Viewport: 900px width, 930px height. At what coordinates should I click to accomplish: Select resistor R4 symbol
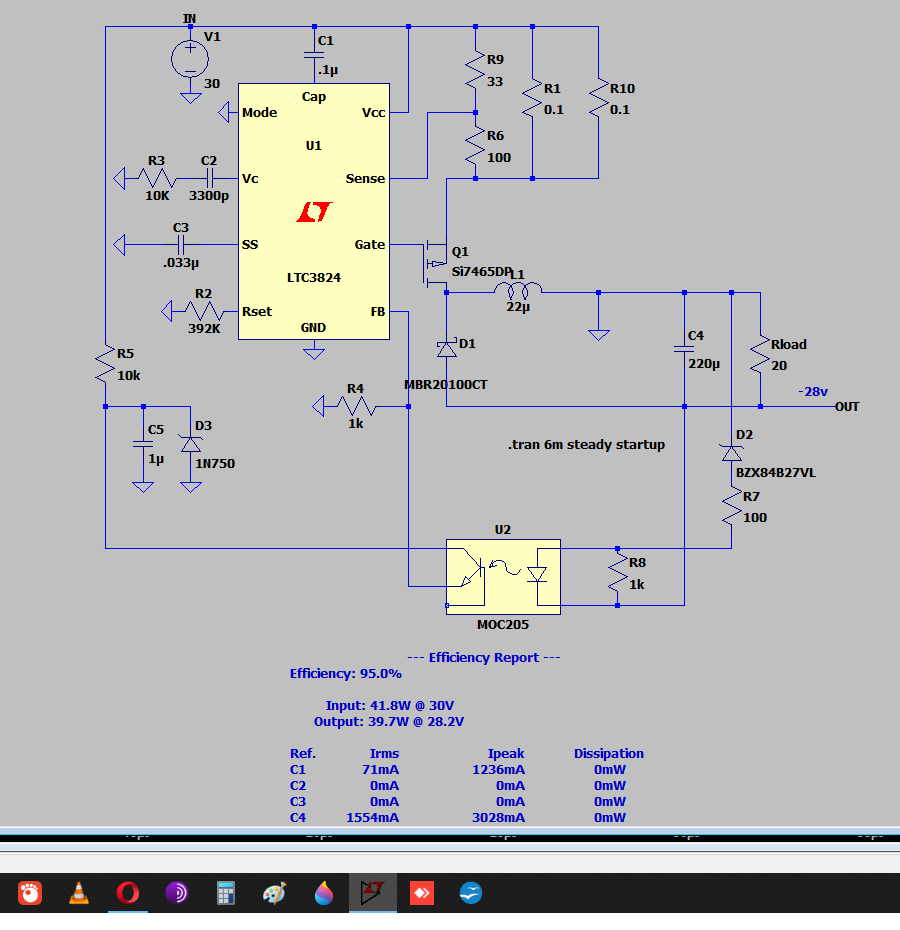pos(356,406)
